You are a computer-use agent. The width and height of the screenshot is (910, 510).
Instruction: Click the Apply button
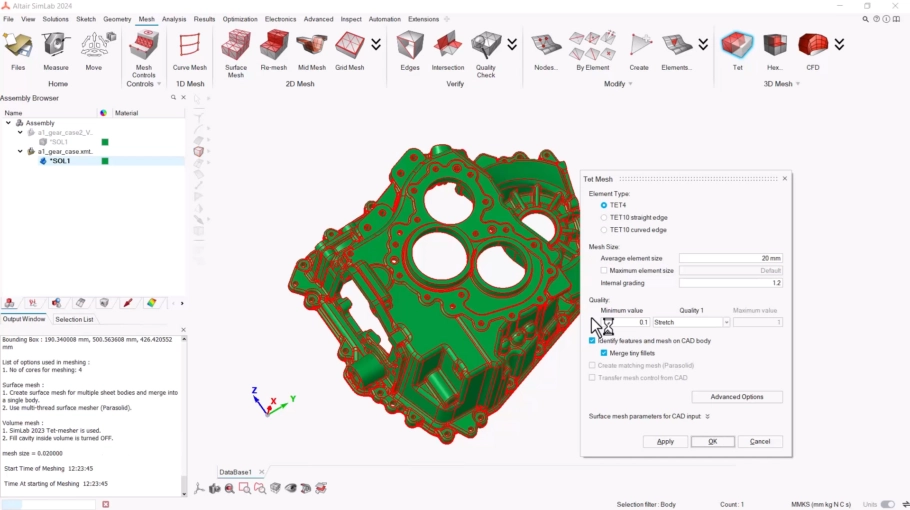point(665,442)
